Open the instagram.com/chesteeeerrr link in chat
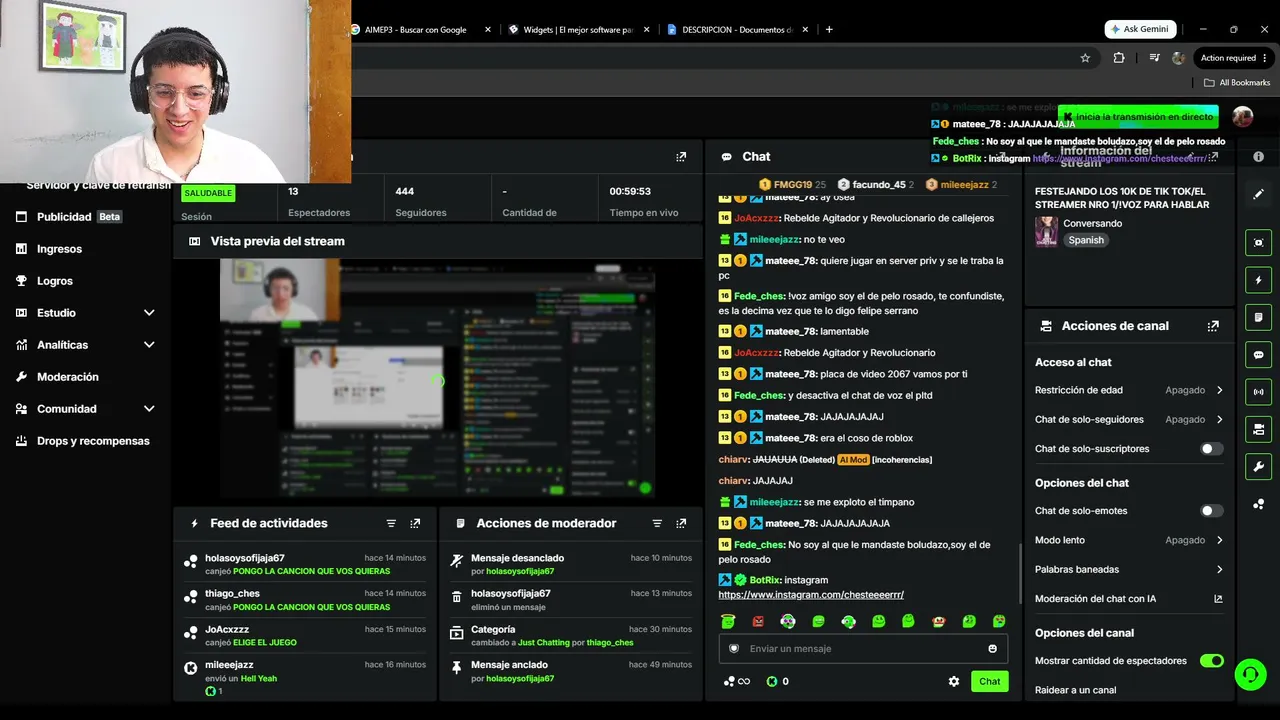Viewport: 1280px width, 720px height. (x=811, y=595)
